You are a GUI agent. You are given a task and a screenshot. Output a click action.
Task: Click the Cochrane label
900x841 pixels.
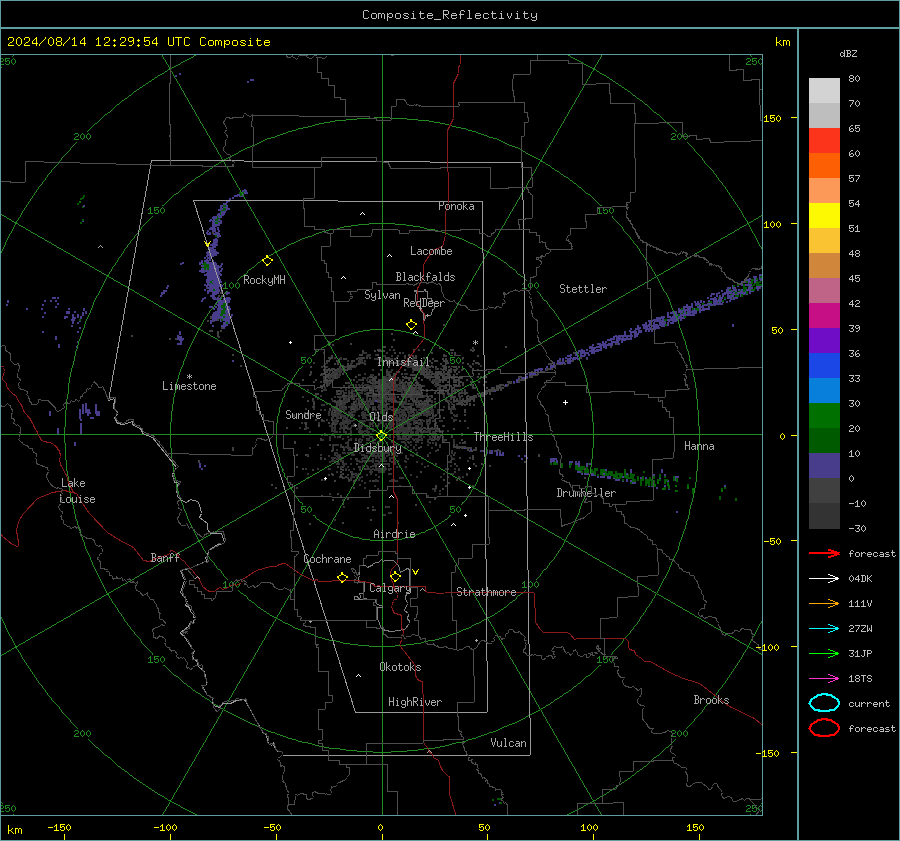327,559
